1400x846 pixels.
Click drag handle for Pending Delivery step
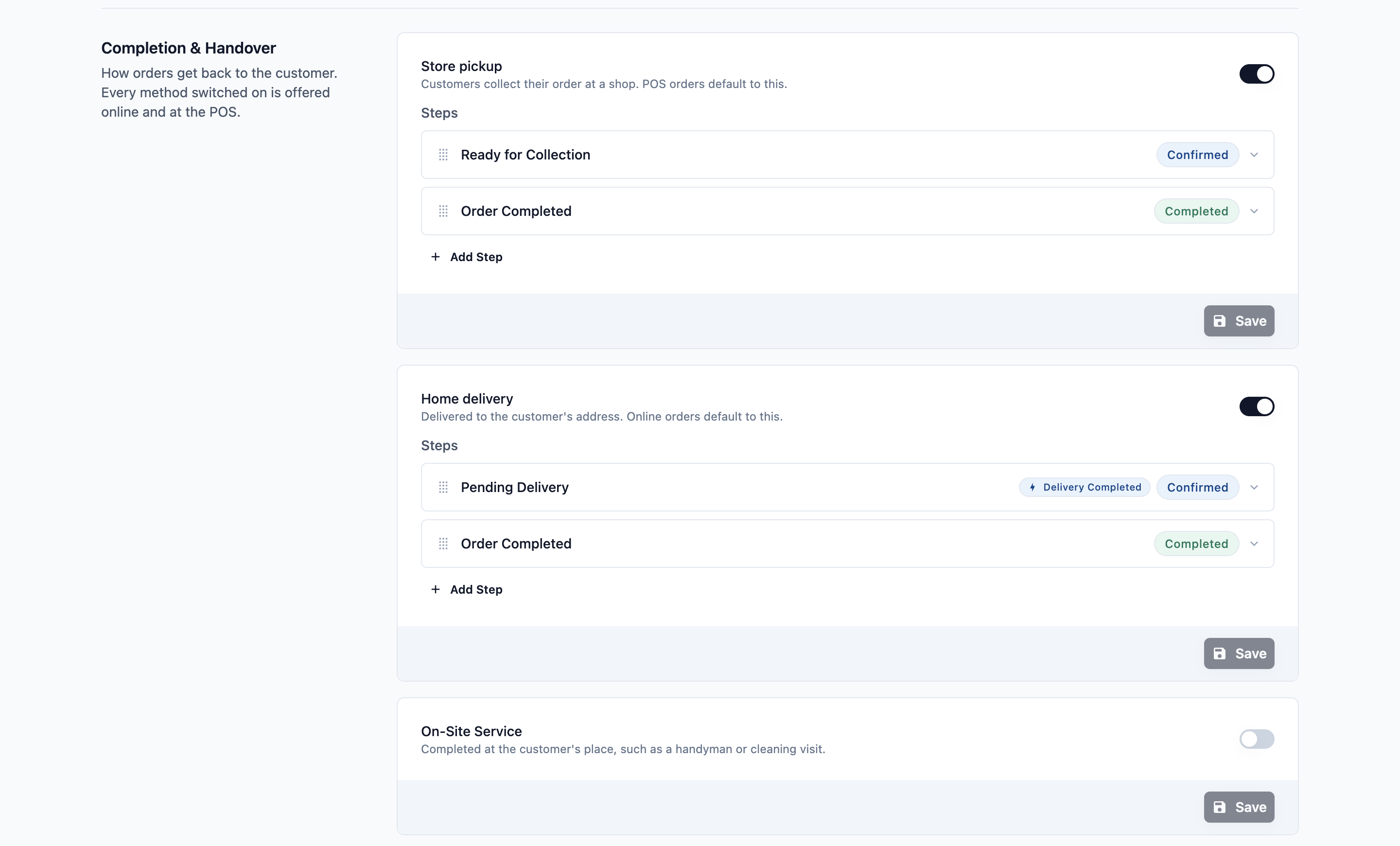point(443,487)
